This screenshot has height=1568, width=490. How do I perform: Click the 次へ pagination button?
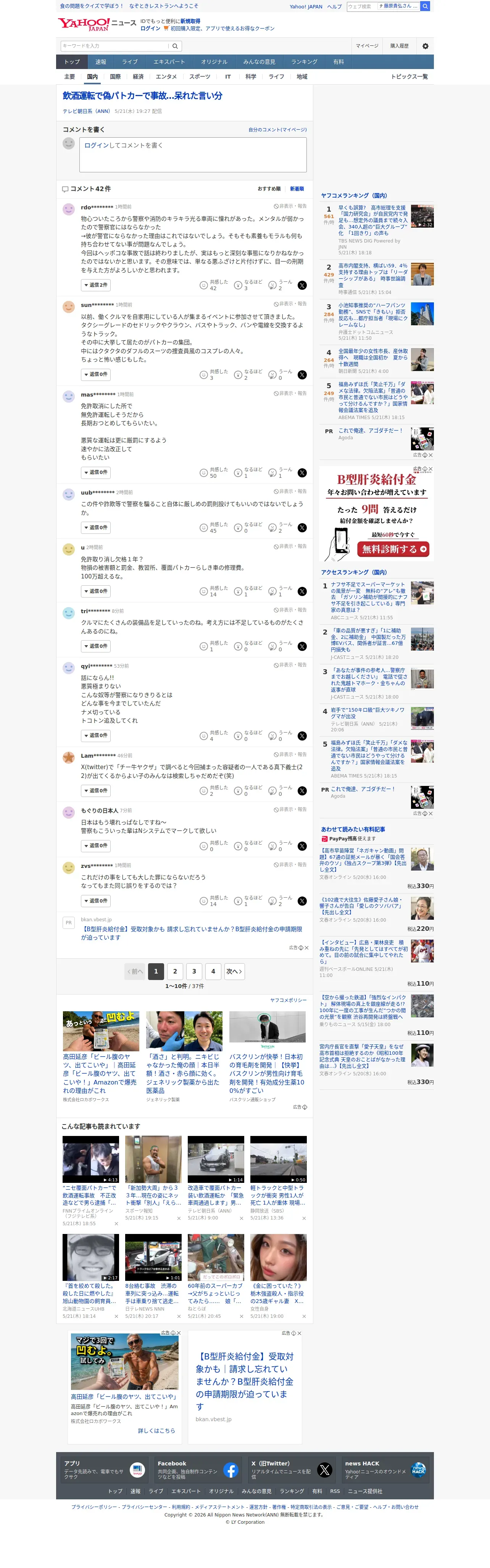click(x=234, y=972)
